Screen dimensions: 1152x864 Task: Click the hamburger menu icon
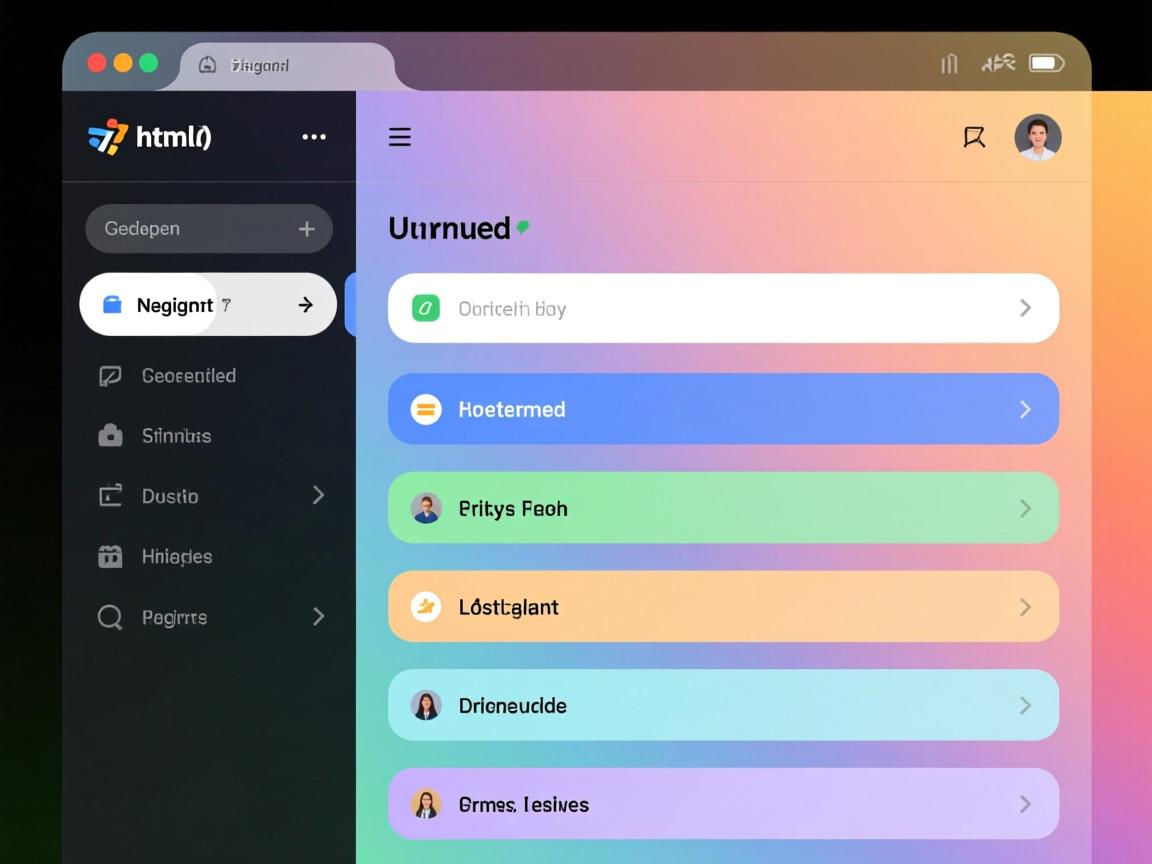400,137
